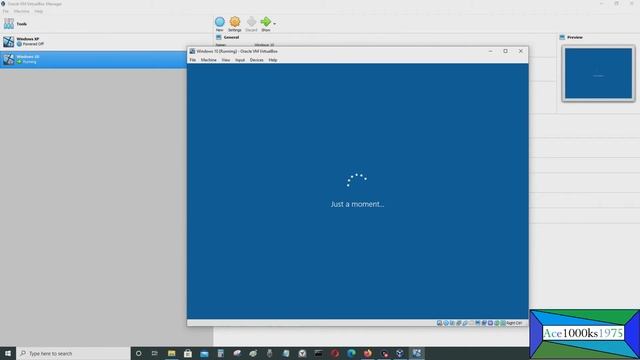Open Input menu in VM window
Screen dimensions: 640x360
240,60
